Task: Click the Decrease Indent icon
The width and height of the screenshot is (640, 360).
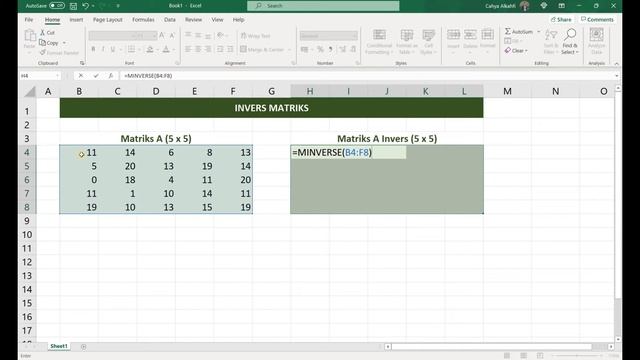Action: (220, 49)
